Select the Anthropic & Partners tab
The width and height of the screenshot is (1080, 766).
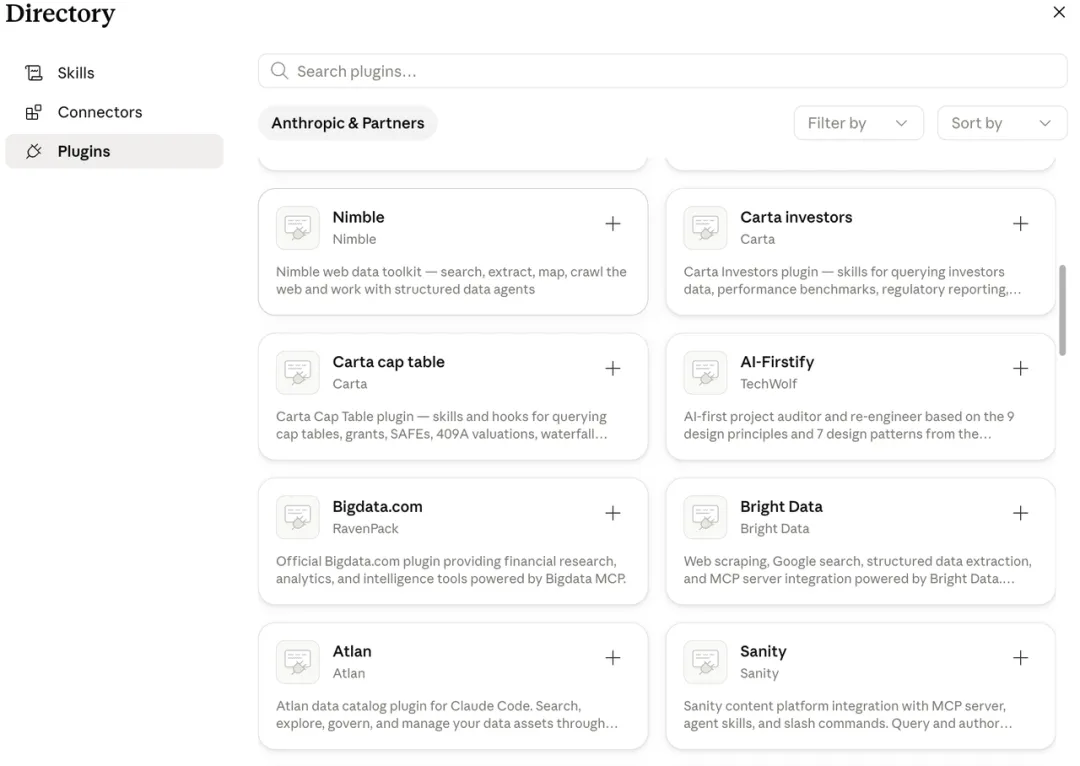(x=348, y=123)
